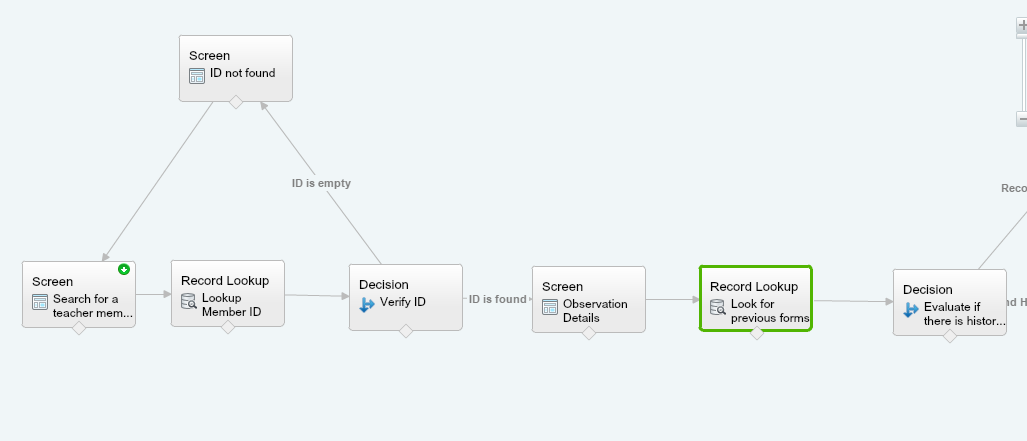Click the ID is found connector label
Screen dimensions: 1027x441
coord(497,299)
